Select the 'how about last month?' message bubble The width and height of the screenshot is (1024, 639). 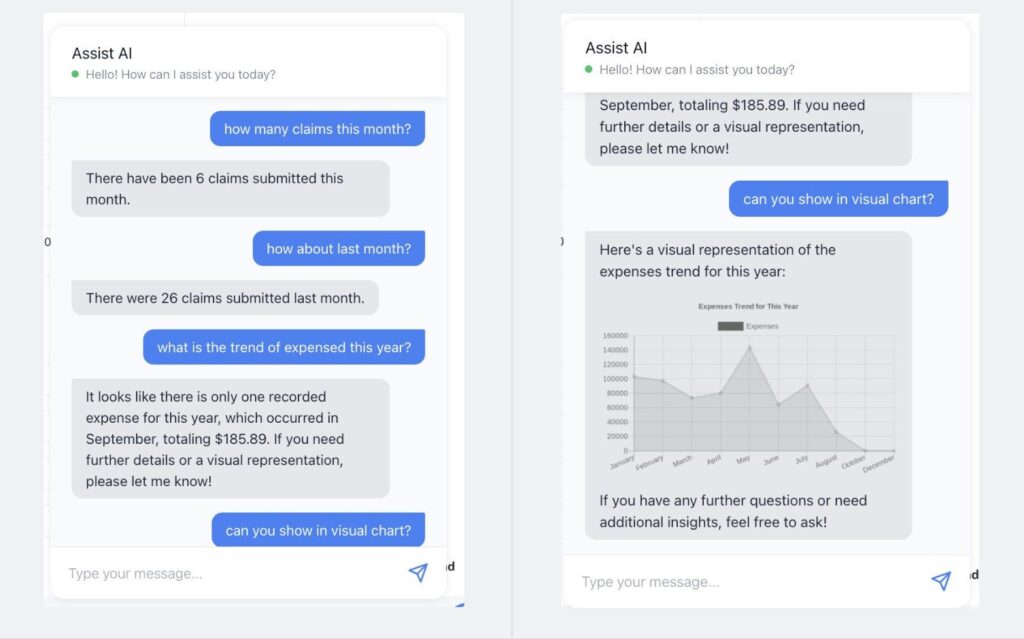click(x=339, y=248)
